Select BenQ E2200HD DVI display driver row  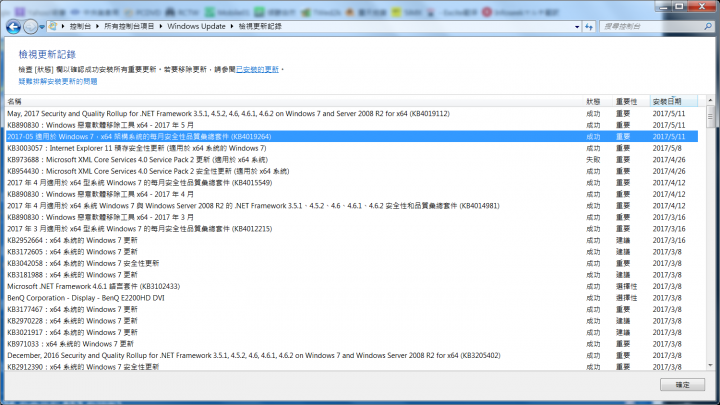[352, 298]
